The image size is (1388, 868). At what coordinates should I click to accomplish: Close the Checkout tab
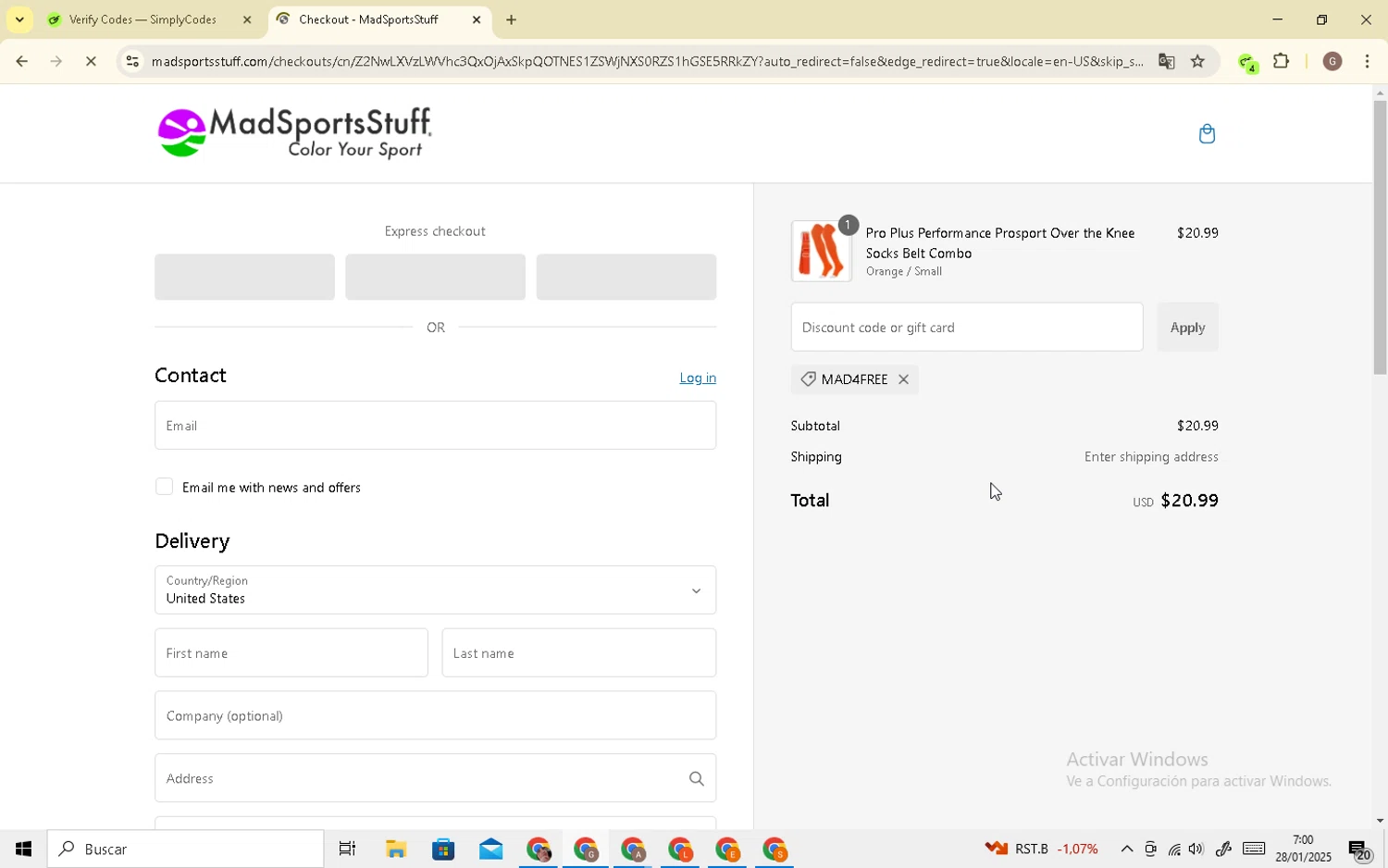477,19
